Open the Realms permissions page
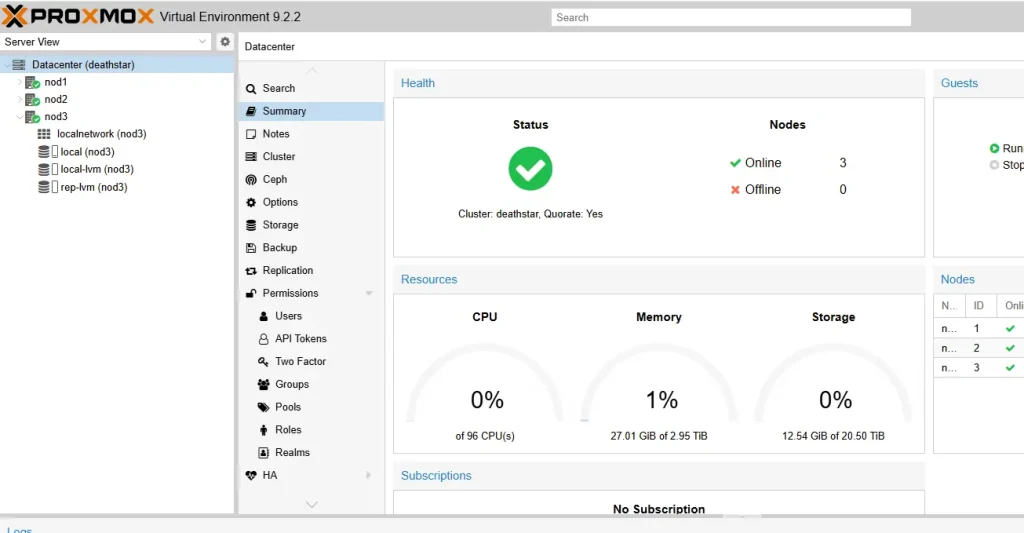1024x533 pixels. point(312,453)
